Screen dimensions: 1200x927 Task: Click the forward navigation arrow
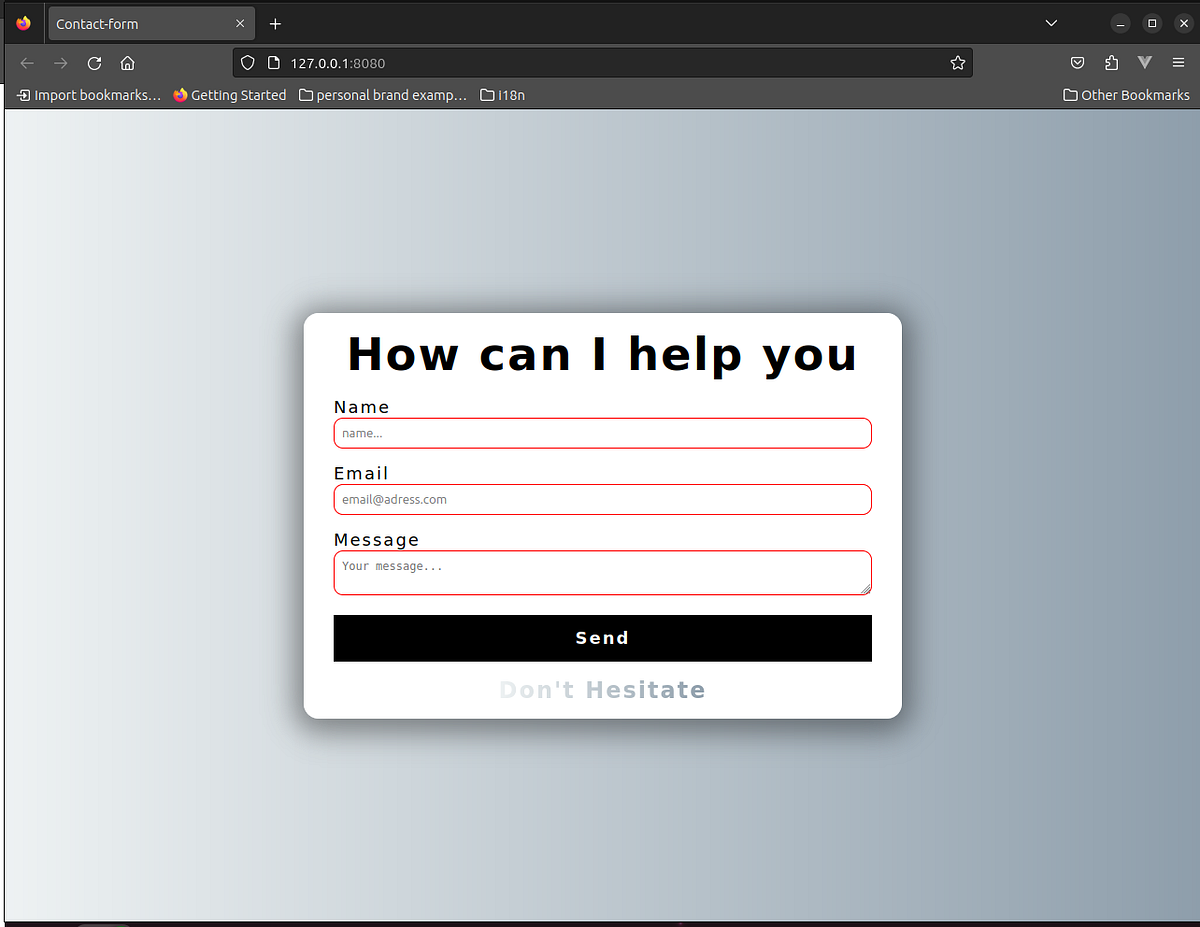[x=60, y=62]
